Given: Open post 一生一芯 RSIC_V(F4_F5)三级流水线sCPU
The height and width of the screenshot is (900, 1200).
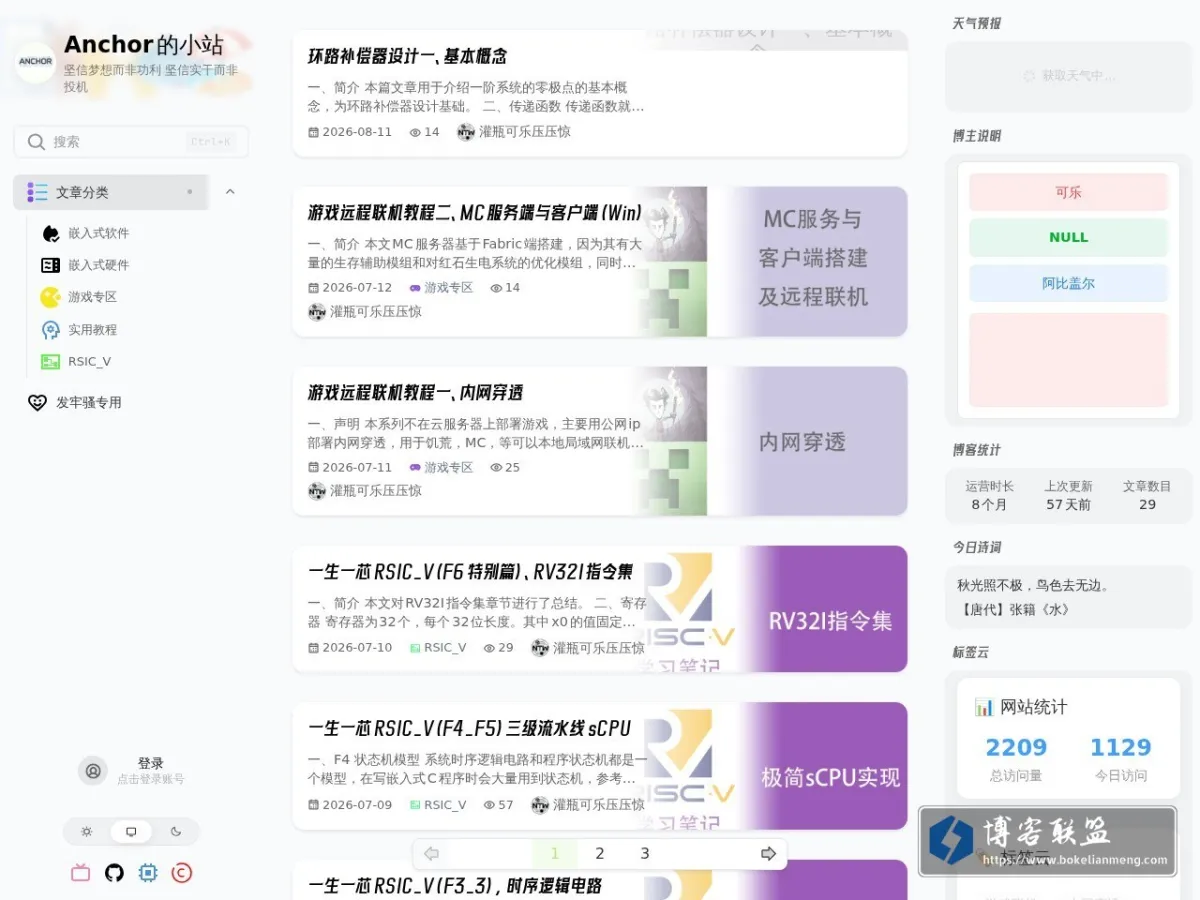Looking at the screenshot, I should (470, 728).
